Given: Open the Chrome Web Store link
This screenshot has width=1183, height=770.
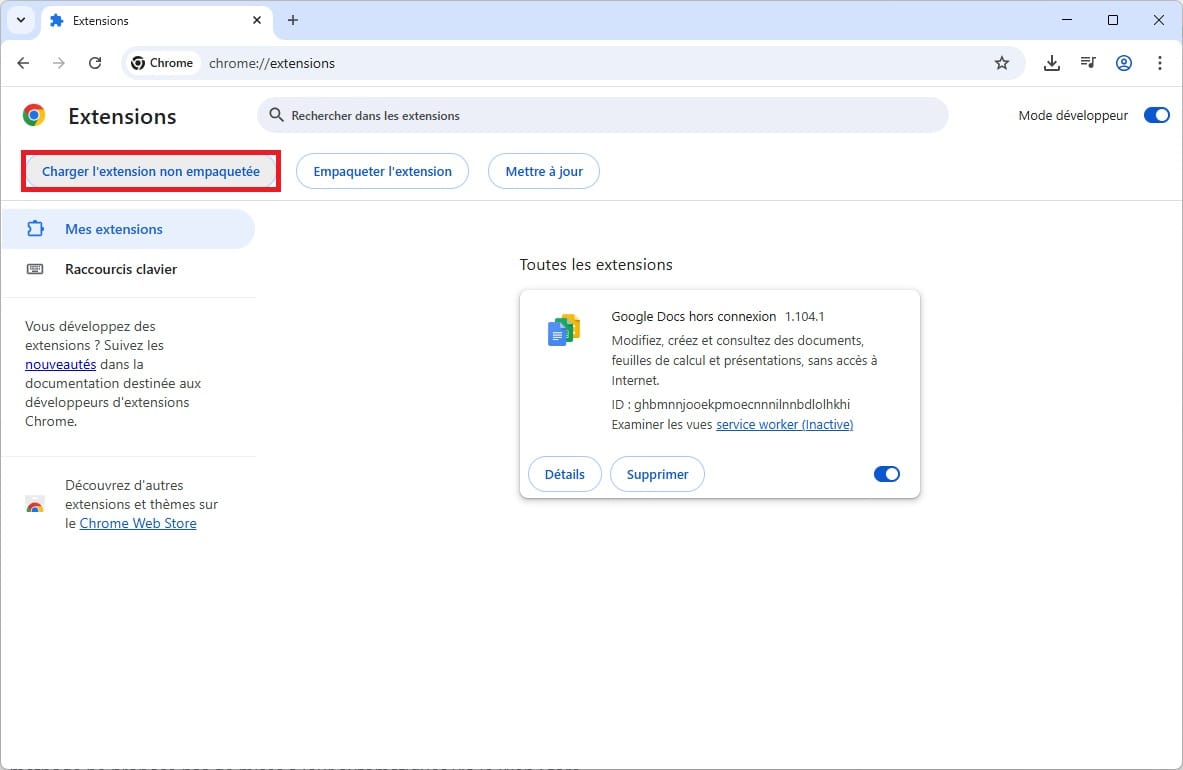Looking at the screenshot, I should coord(138,523).
